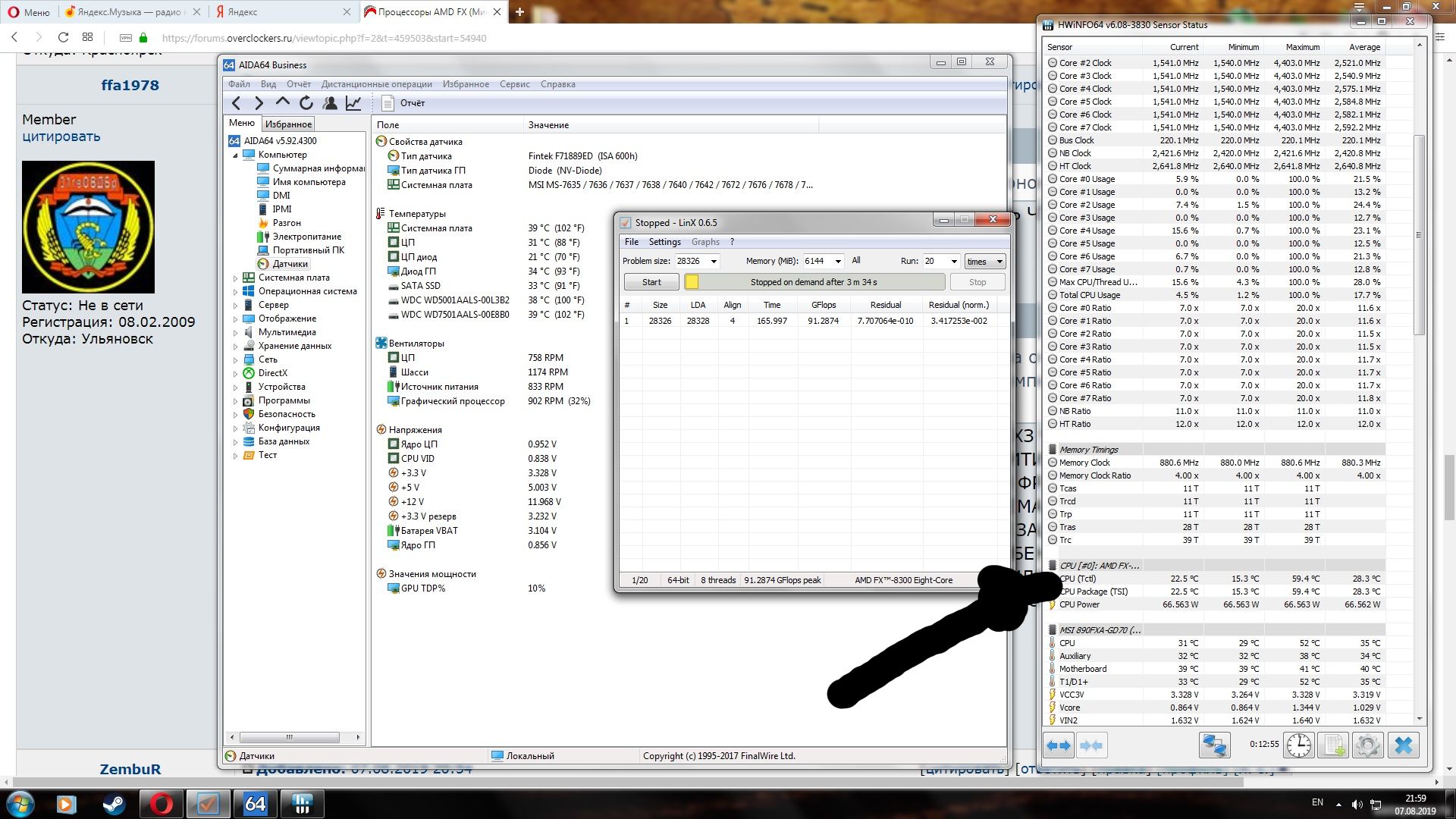Switch to the Избранное tab in AIDA64
Viewport: 1456px width, 819px height.
288,124
